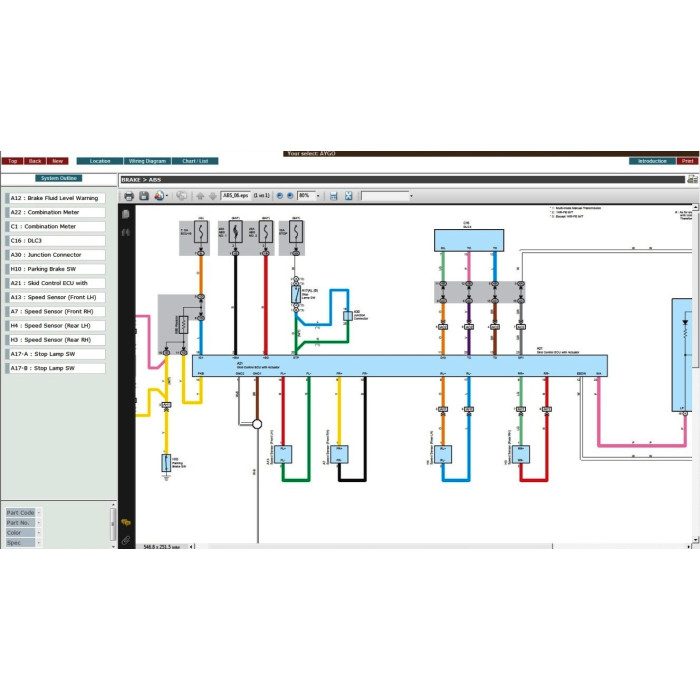Click the icon at right of BRAKE > ABS bar
The image size is (700, 700).
(x=692, y=179)
